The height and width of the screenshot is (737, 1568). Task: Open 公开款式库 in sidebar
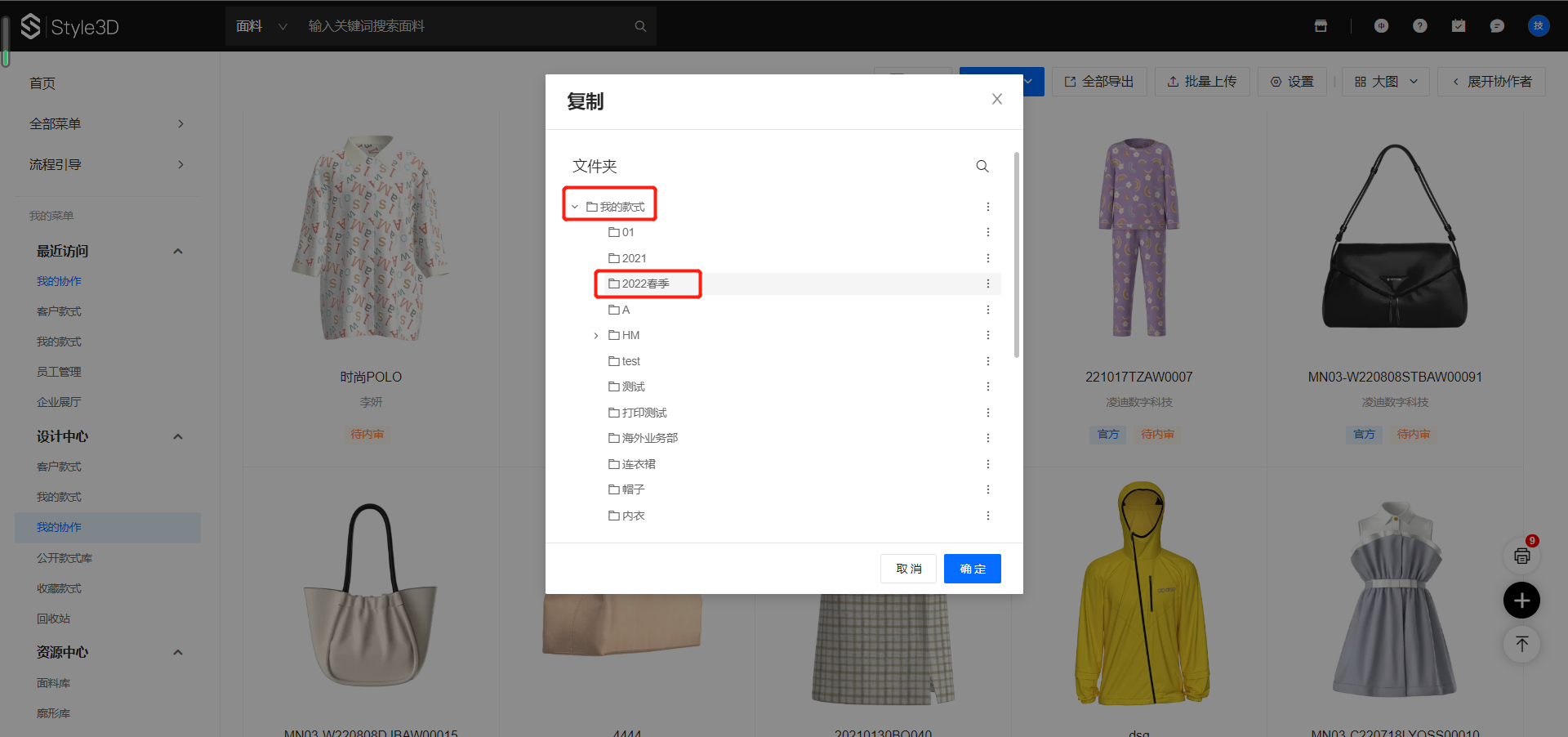pos(65,558)
